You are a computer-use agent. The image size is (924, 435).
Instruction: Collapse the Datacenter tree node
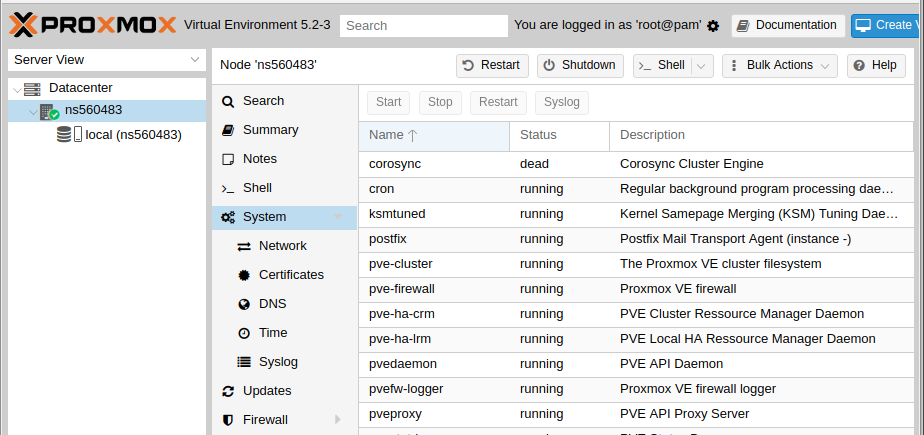(x=16, y=89)
